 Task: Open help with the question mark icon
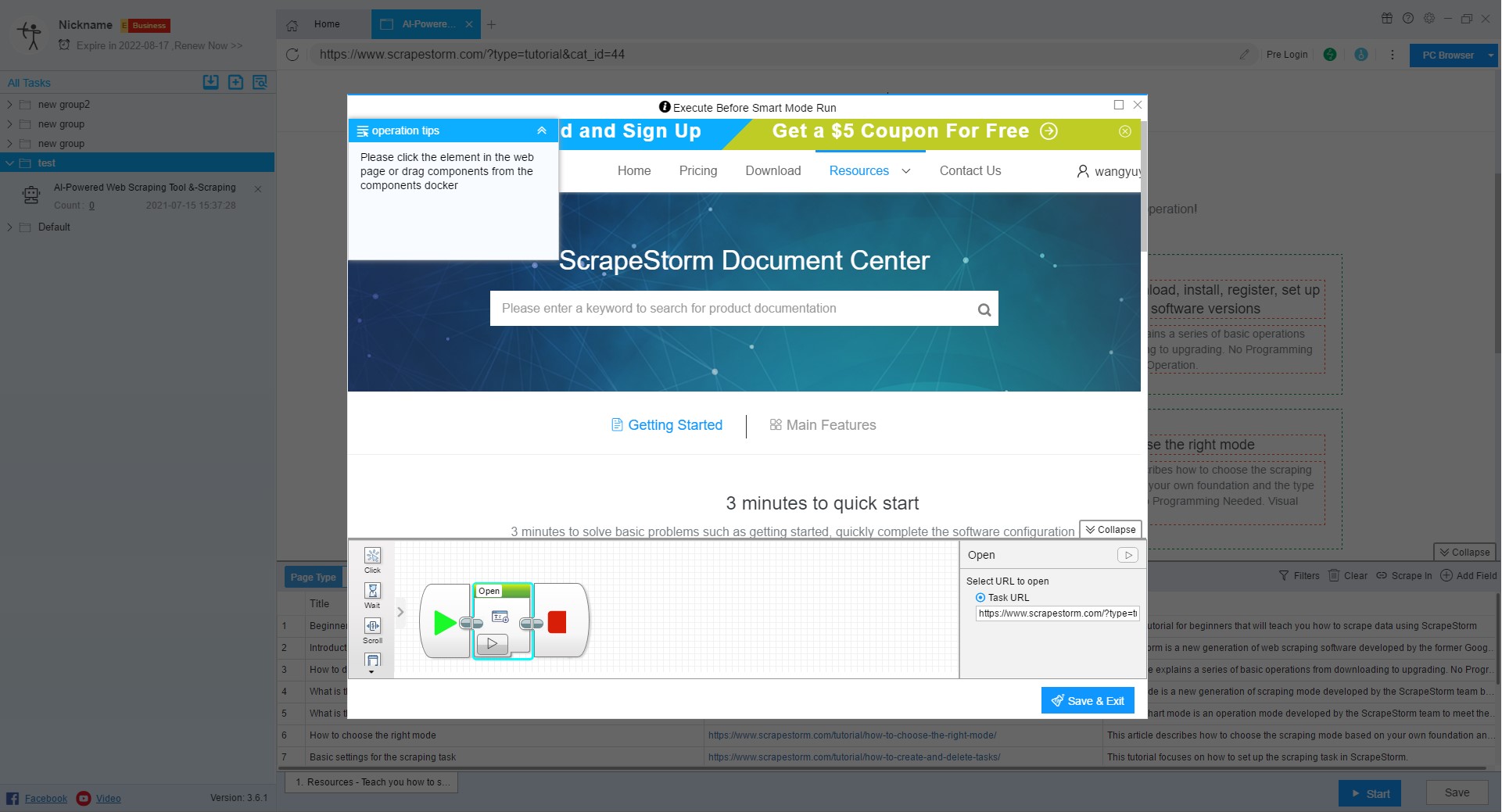1407,18
